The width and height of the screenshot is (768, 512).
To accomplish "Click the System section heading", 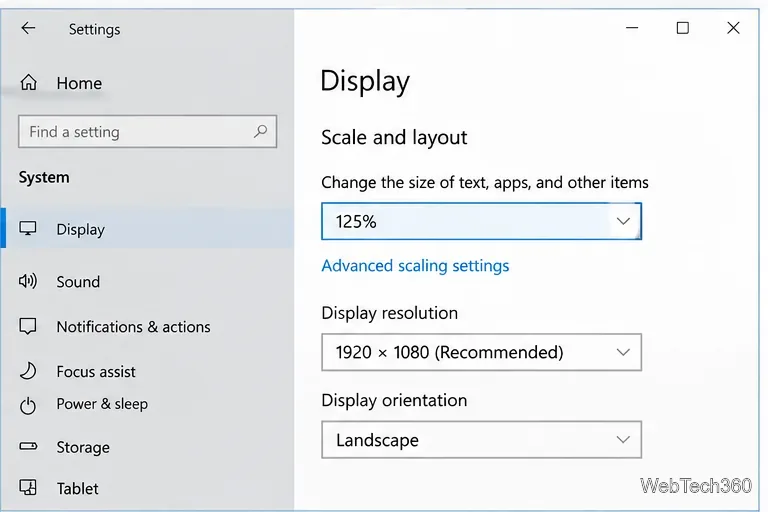I will 44,177.
